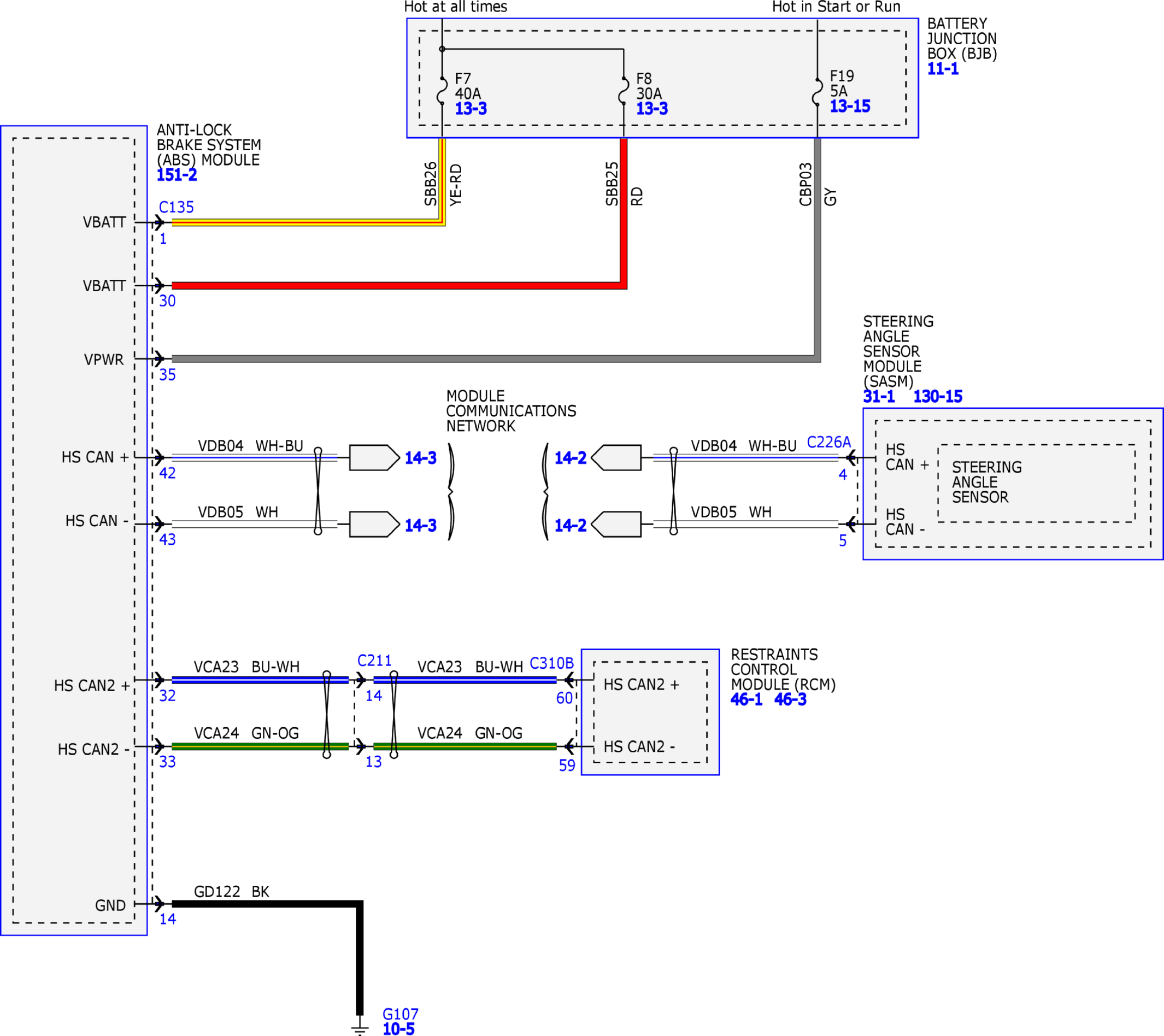The height and width of the screenshot is (1036, 1164).
Task: Click the HS CAN - 14-3 arrow connector
Action: coord(374,524)
